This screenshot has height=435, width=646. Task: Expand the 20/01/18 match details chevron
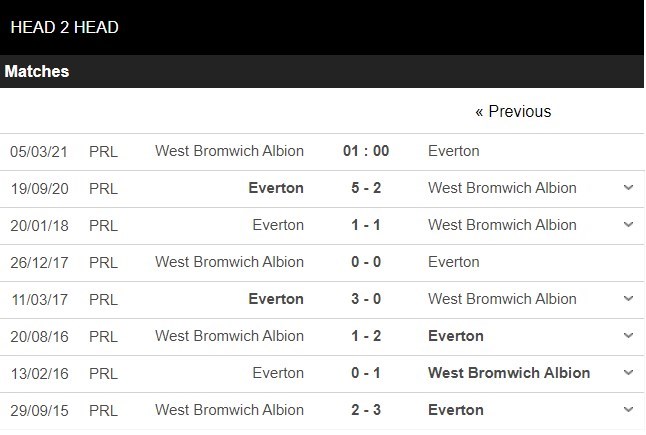tap(628, 225)
